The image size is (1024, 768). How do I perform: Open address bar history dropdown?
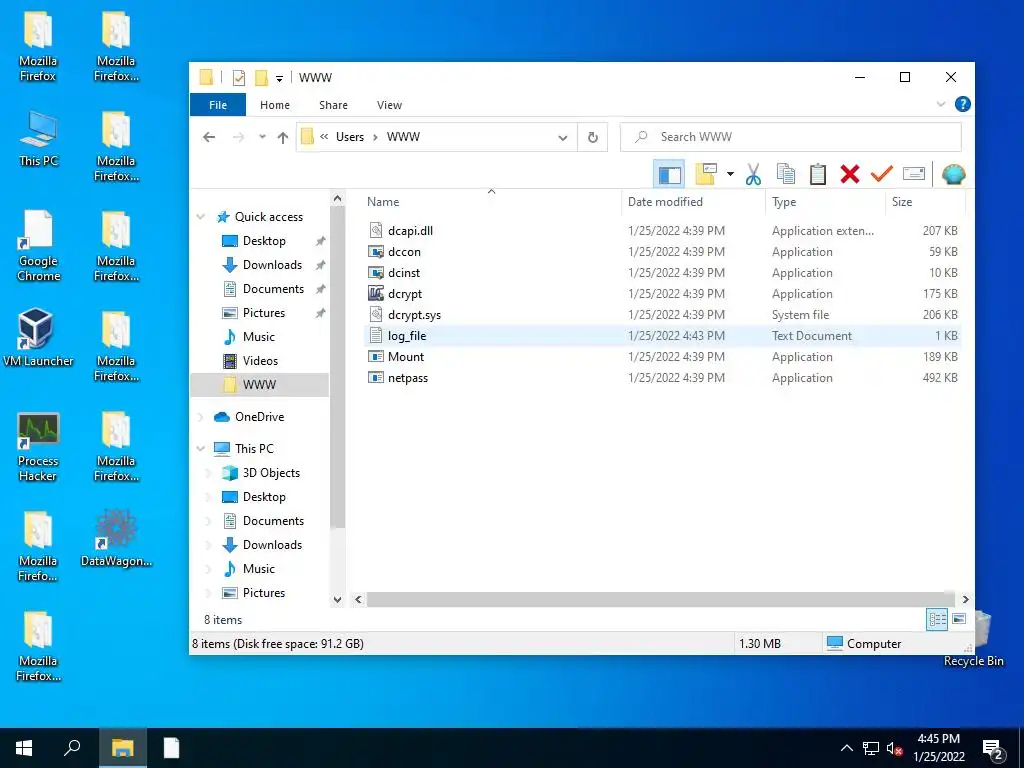[562, 137]
